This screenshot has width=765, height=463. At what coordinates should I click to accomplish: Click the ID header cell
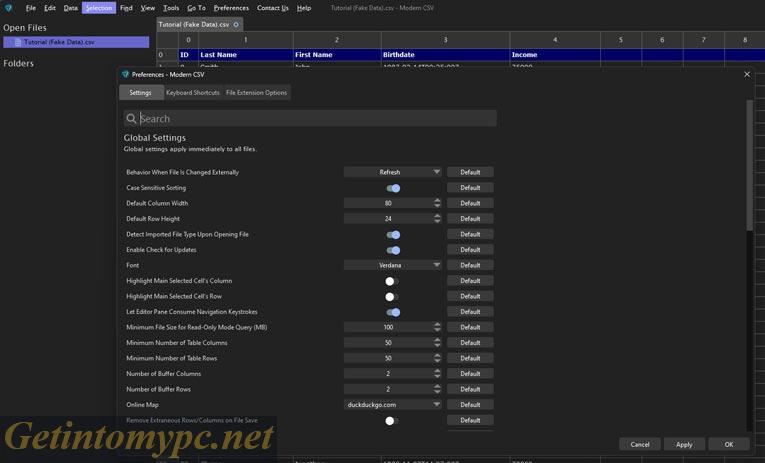[x=188, y=55]
